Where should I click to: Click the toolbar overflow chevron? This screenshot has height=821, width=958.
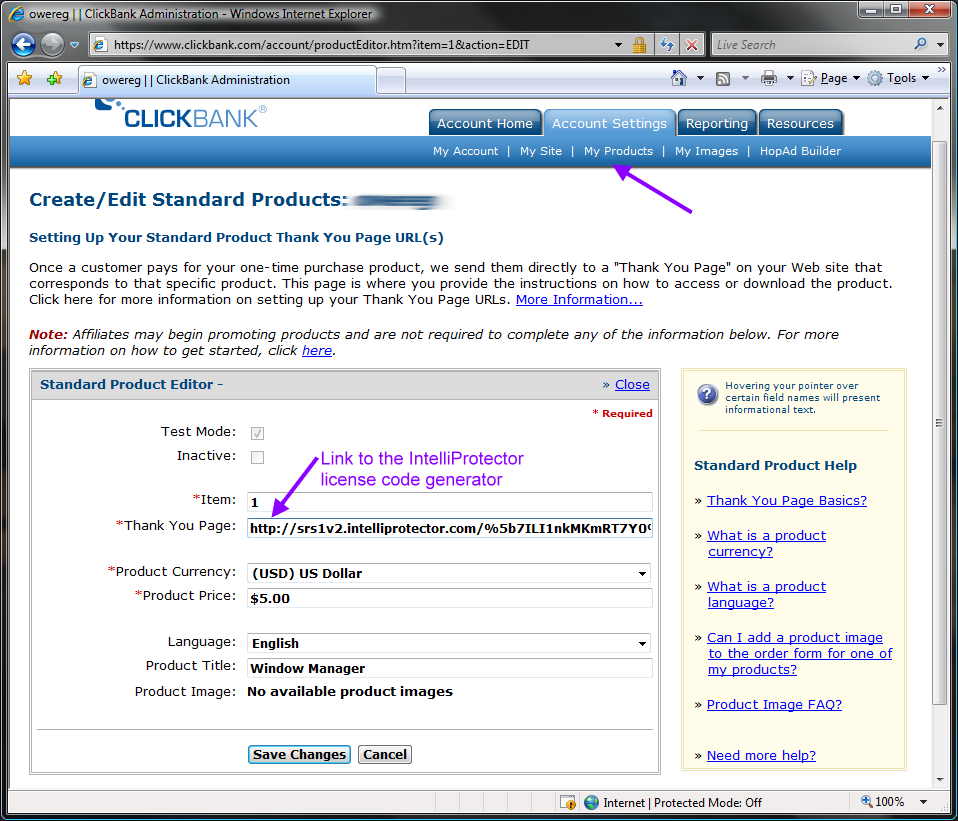(x=942, y=70)
